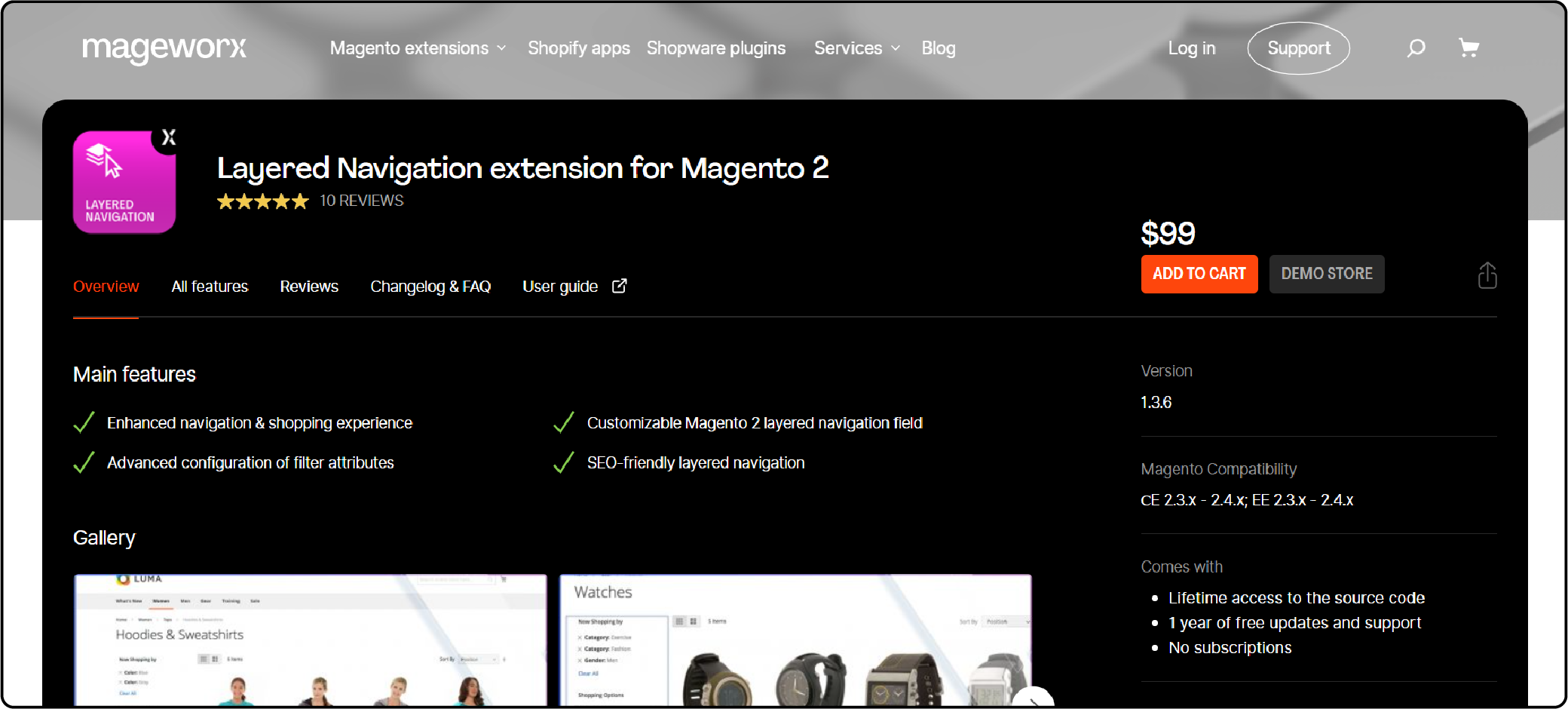Switch to the Reviews tab
The image size is (1568, 709).
309,287
